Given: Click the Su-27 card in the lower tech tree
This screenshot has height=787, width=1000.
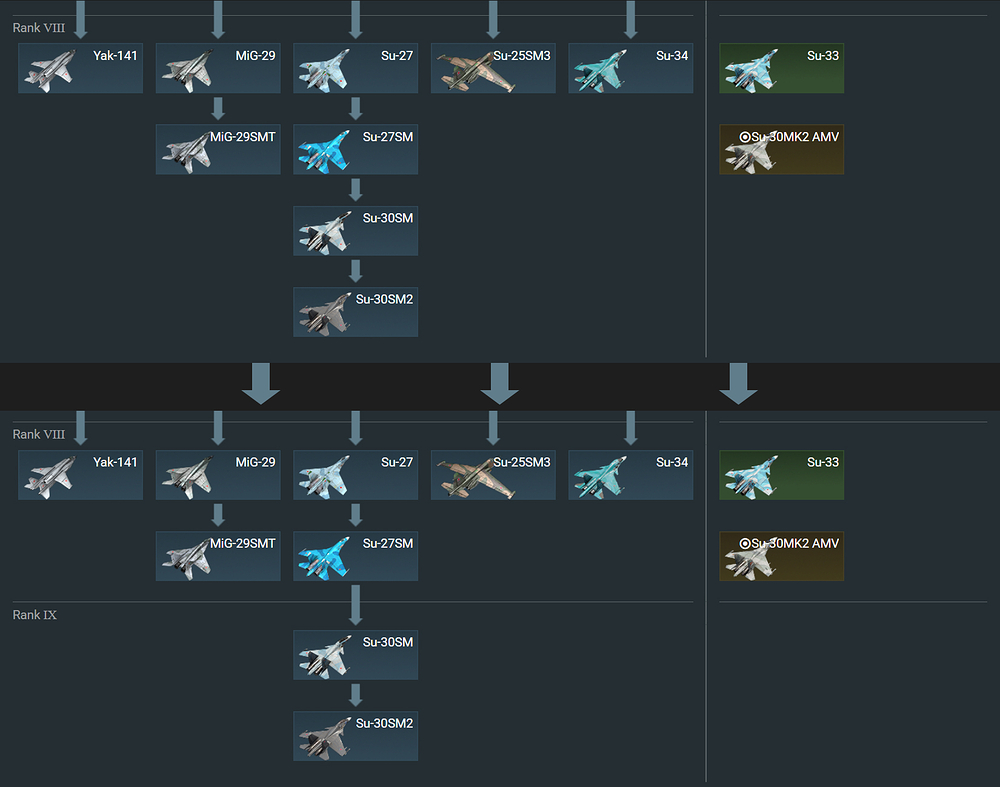Looking at the screenshot, I should point(355,475).
